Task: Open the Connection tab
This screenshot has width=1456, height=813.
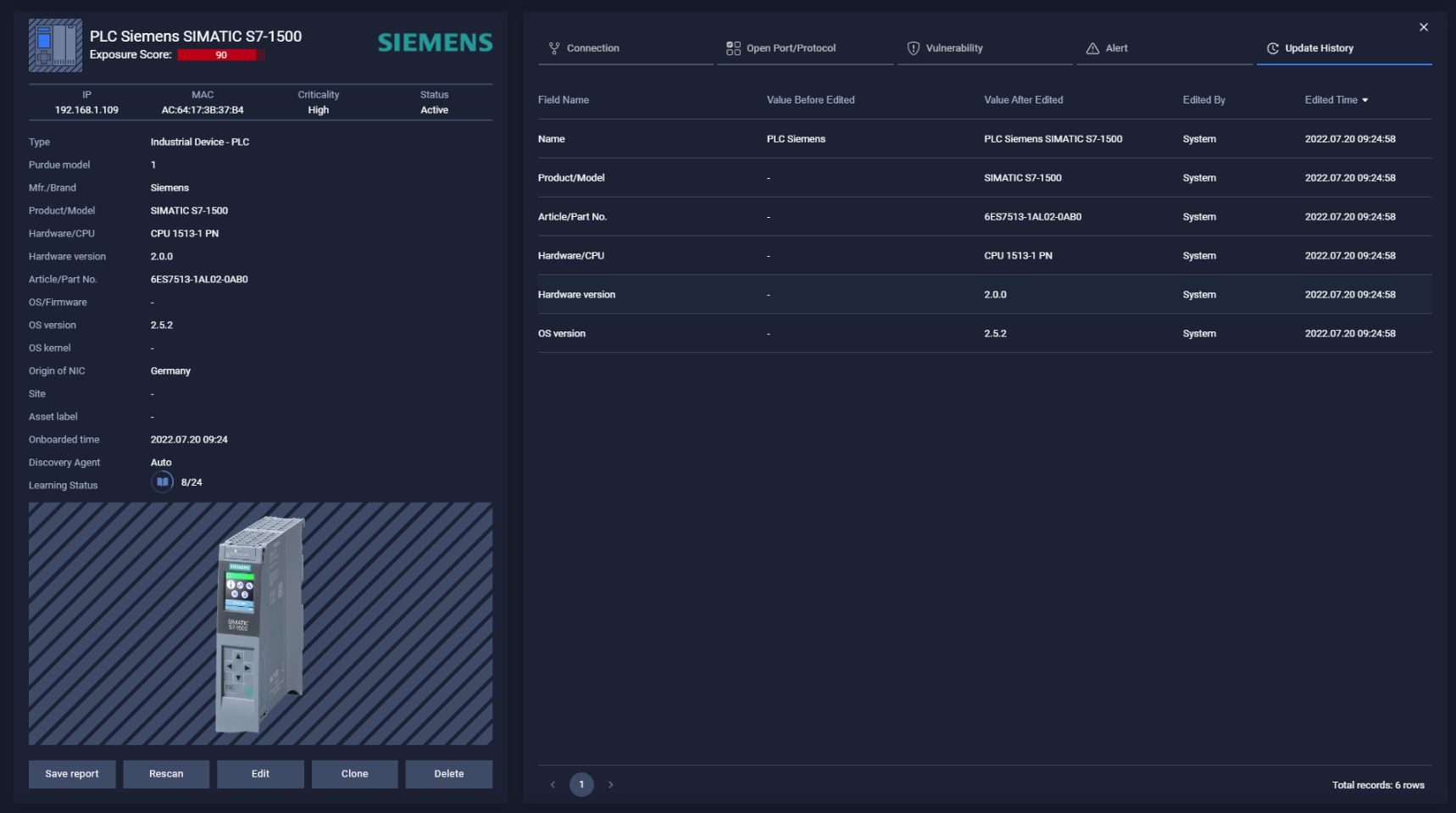Action: tap(625, 48)
